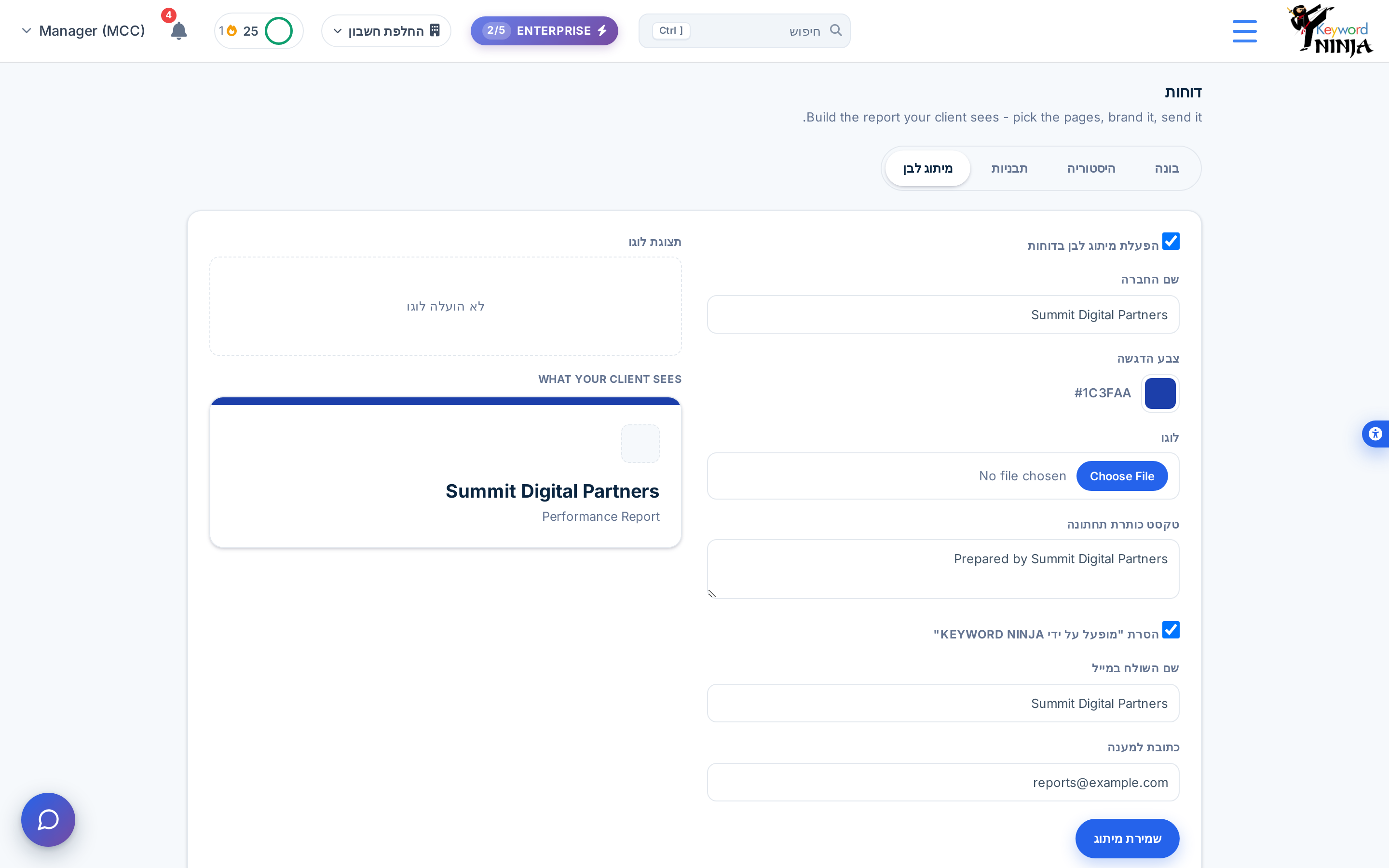Click the Summit Digital Partners preview heading
Viewport: 1389px width, 868px height.
pyautogui.click(x=552, y=491)
